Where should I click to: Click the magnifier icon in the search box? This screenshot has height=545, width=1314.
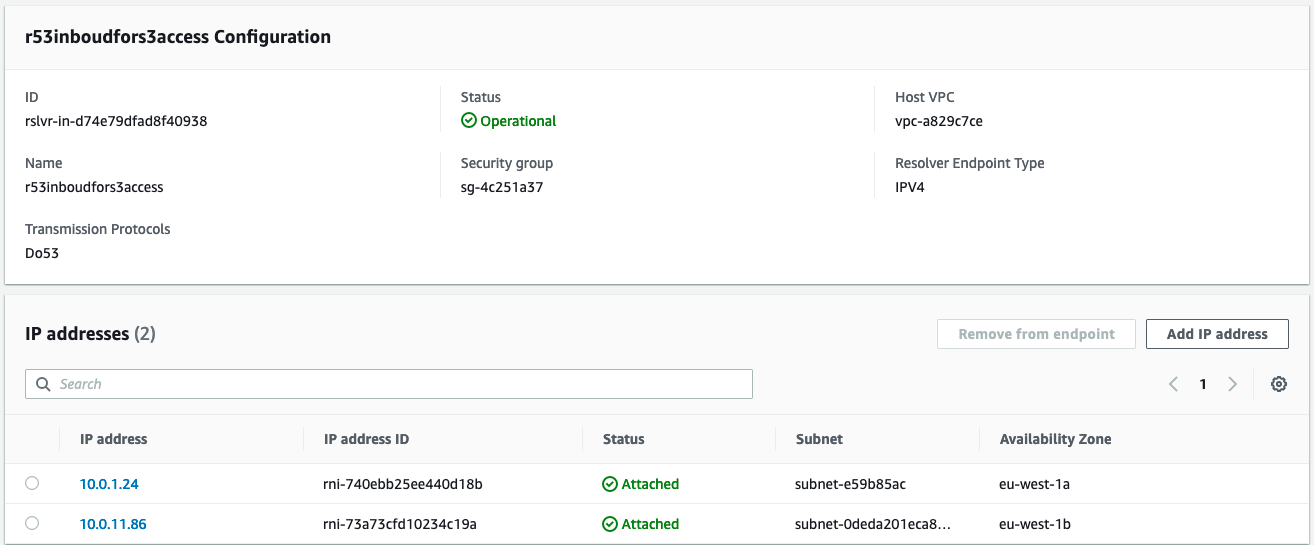point(43,384)
